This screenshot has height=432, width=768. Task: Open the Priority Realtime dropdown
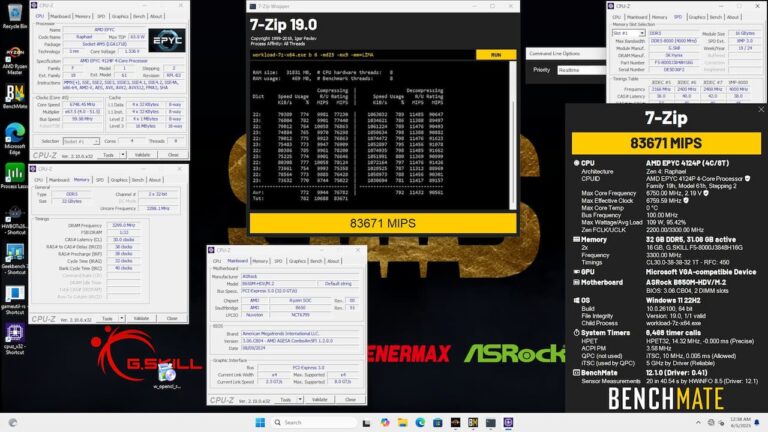[581, 70]
